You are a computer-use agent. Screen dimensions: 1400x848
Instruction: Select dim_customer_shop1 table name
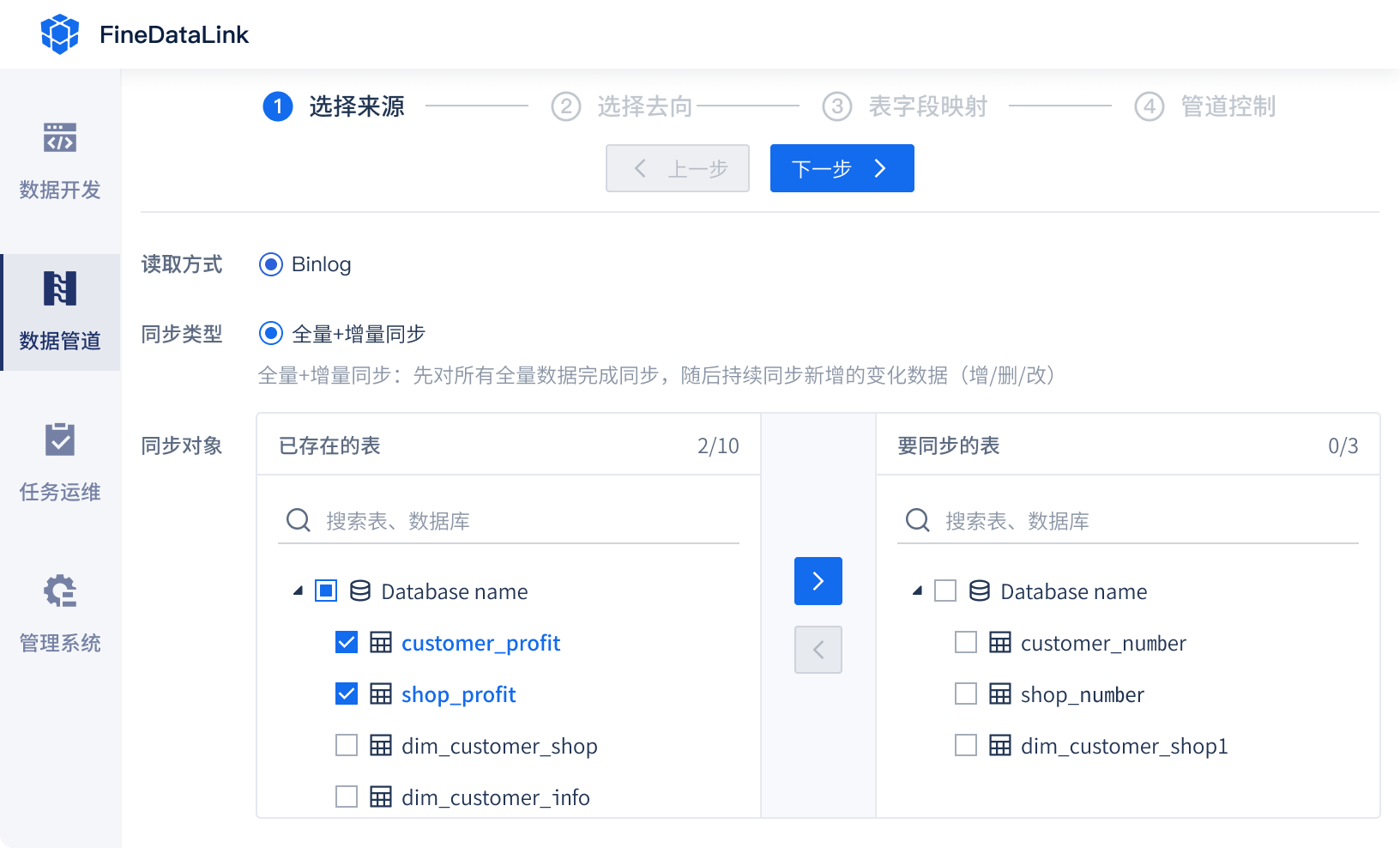1125,746
